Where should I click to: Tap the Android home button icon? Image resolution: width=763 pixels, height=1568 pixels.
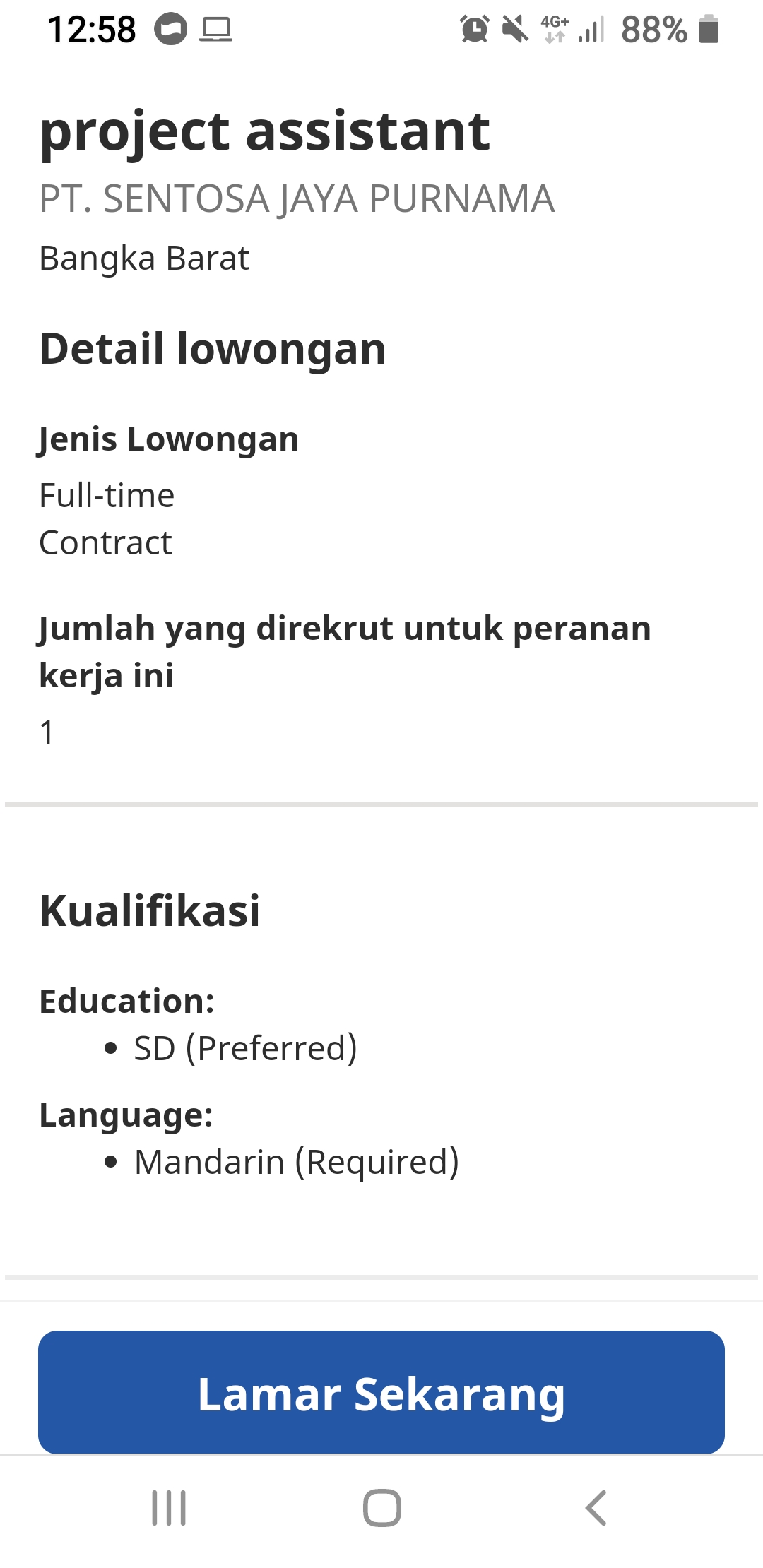pyautogui.click(x=381, y=1508)
